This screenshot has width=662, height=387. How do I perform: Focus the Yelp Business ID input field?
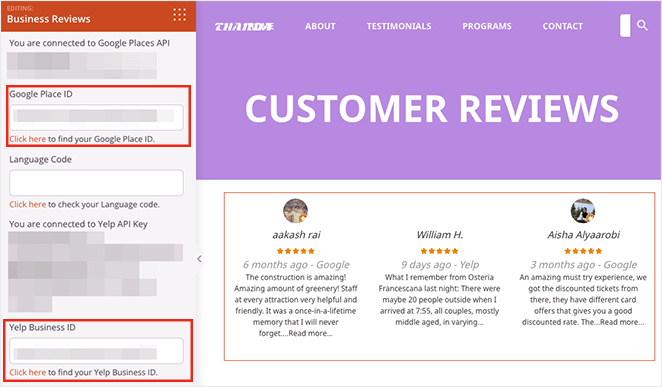(96, 351)
